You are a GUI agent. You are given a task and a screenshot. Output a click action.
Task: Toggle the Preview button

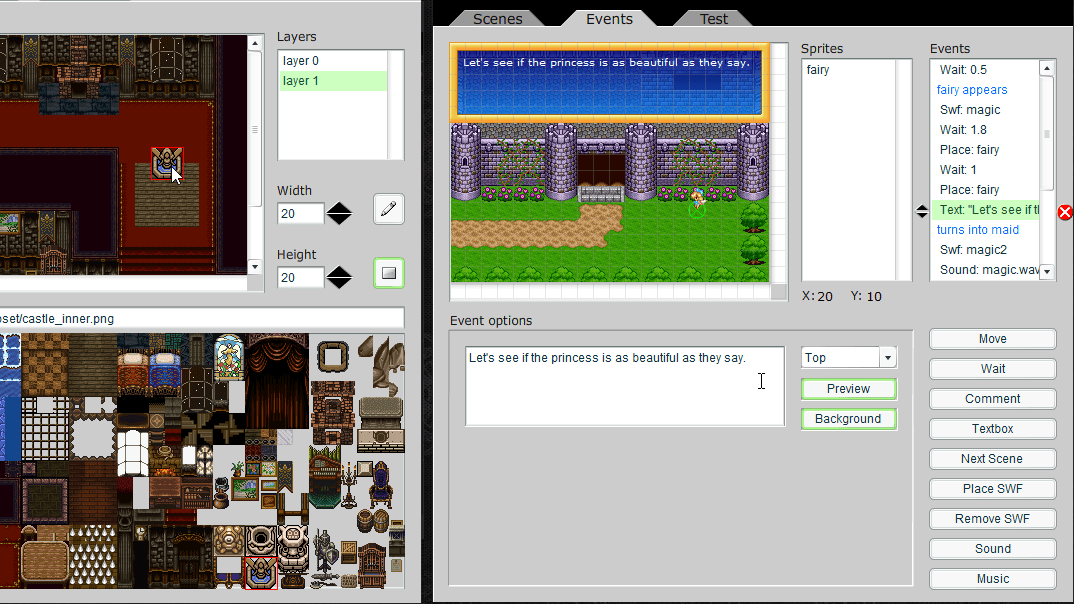(848, 389)
